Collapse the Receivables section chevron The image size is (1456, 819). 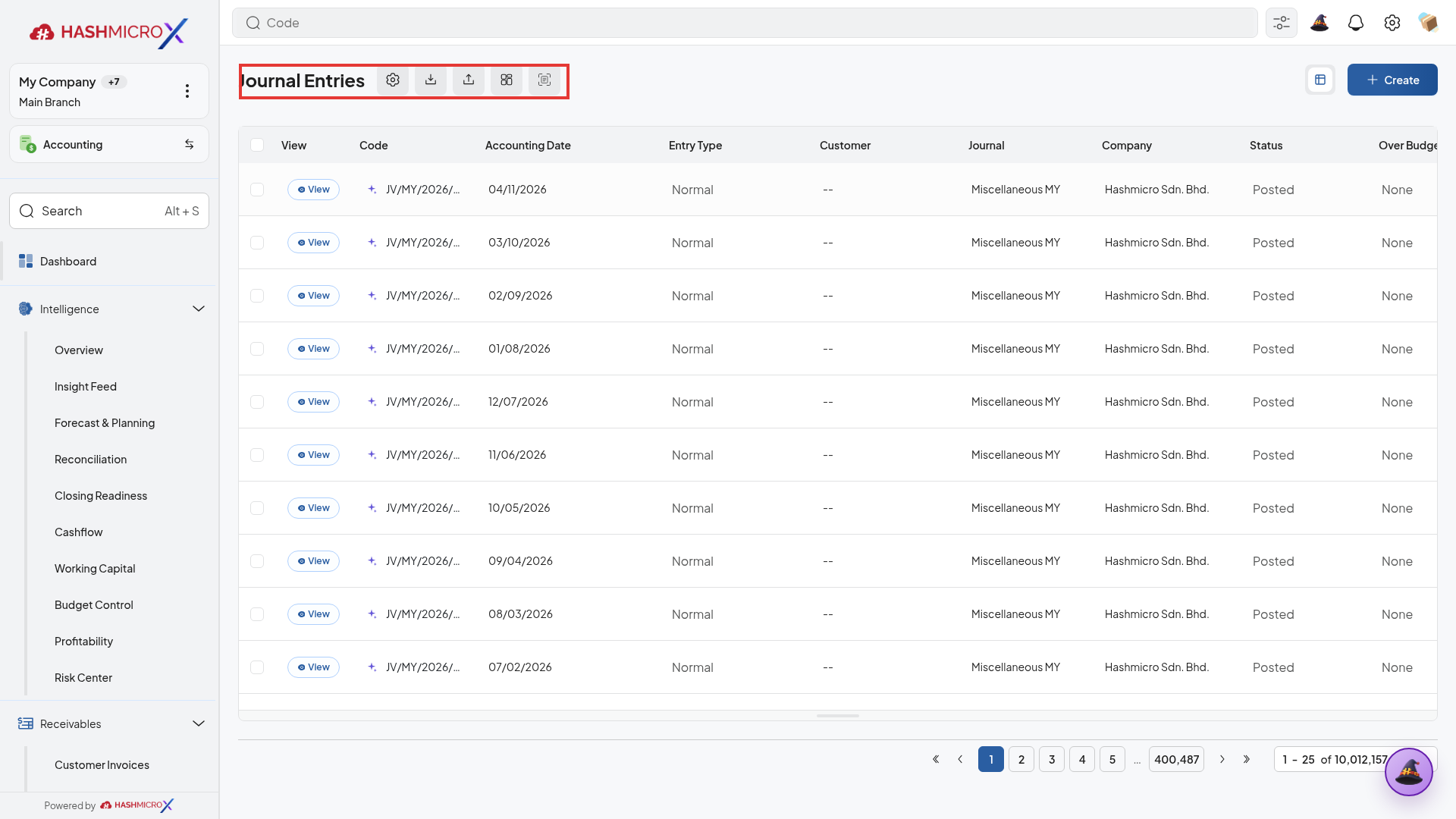[199, 723]
